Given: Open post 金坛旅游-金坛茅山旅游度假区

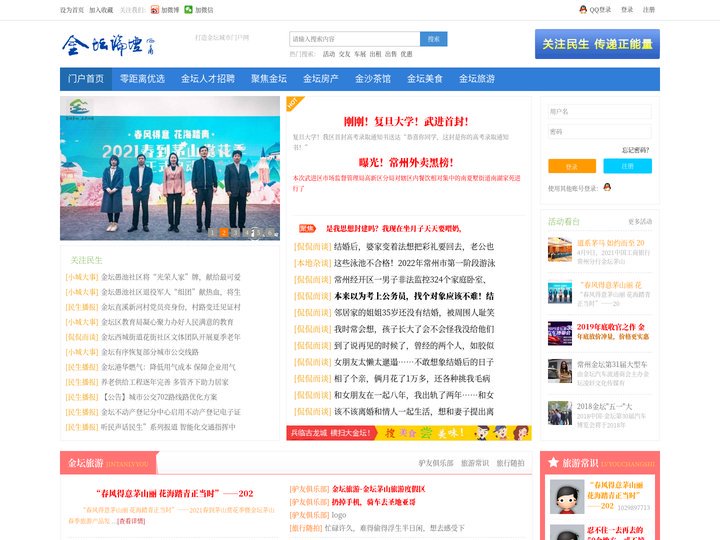Looking at the screenshot, I should 379,489.
